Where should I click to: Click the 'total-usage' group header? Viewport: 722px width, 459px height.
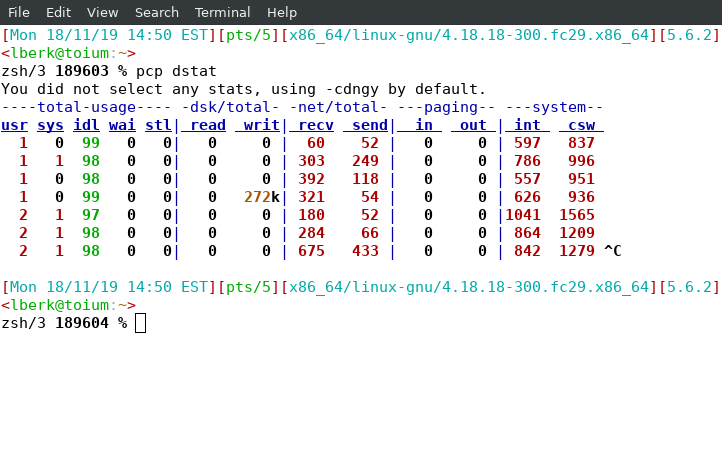click(86, 107)
